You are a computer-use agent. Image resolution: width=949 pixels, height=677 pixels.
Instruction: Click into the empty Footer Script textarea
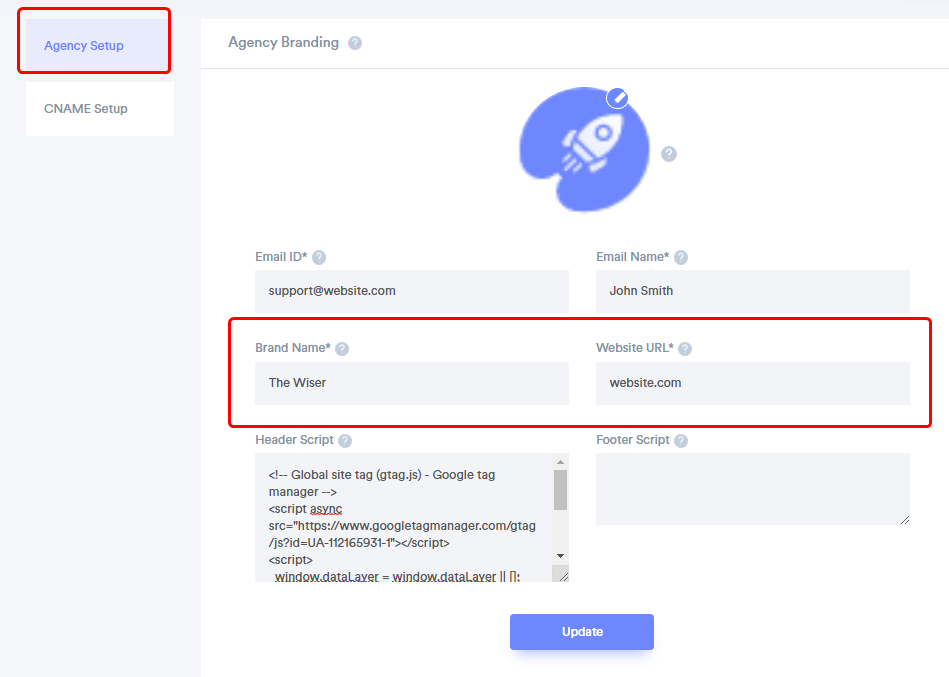coord(752,489)
